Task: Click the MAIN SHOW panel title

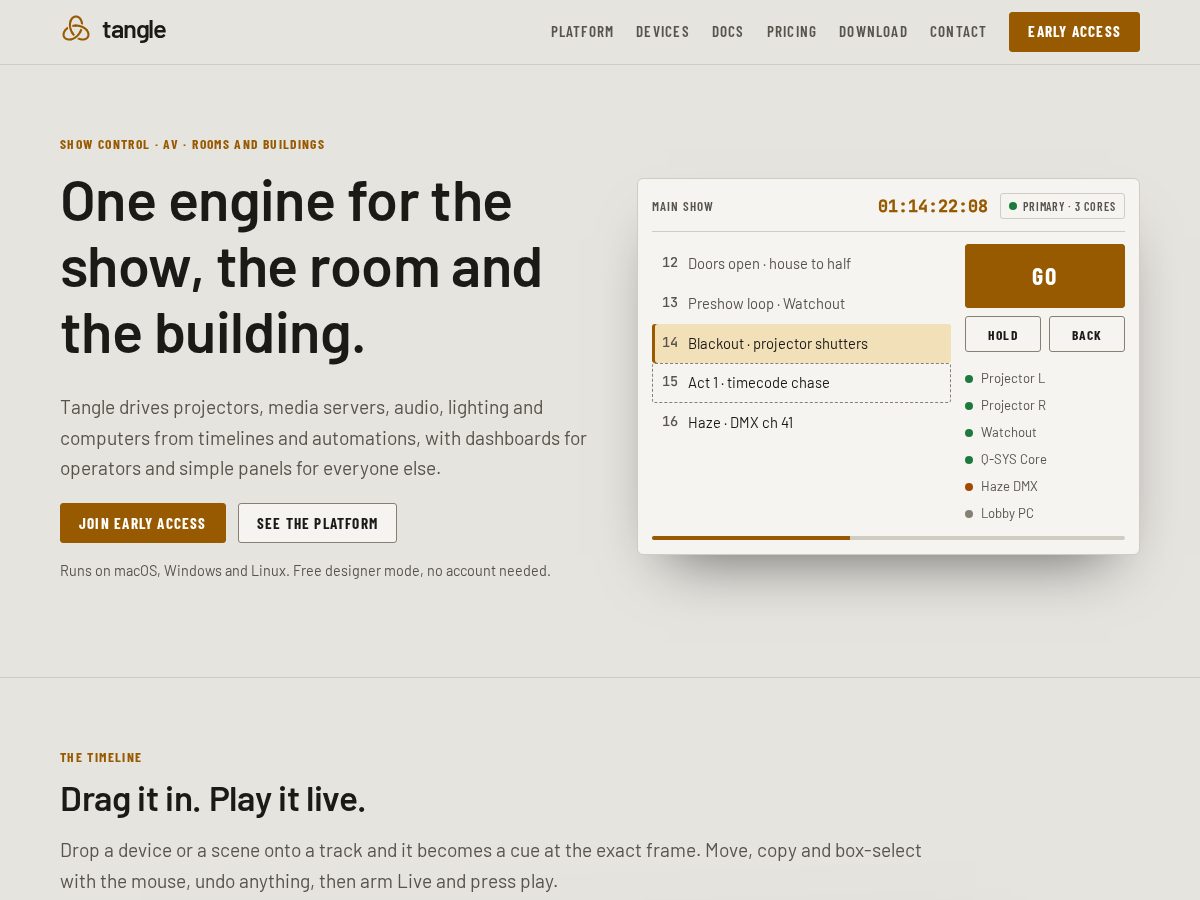Action: pos(683,207)
